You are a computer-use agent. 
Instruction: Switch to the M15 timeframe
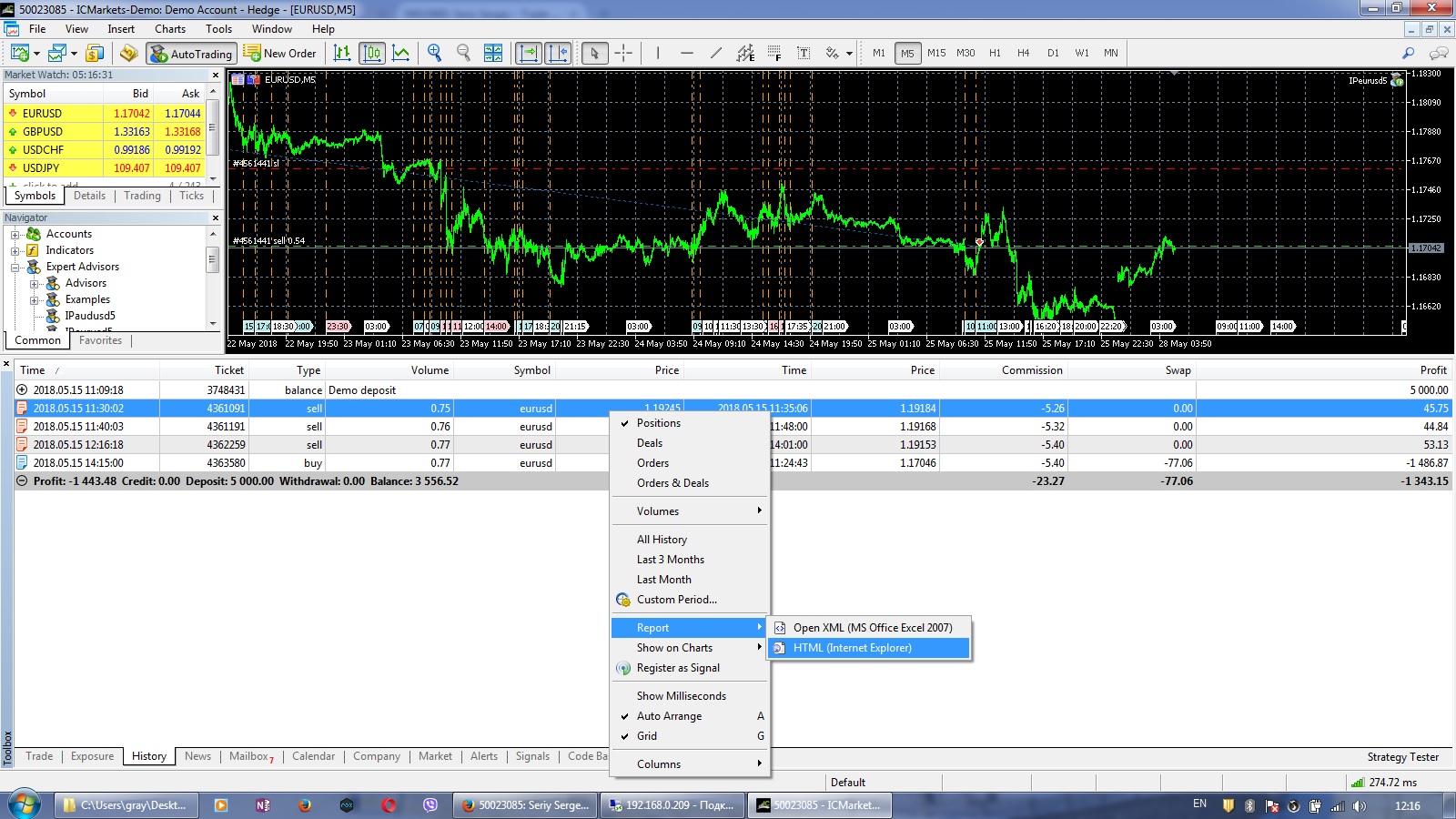(936, 53)
